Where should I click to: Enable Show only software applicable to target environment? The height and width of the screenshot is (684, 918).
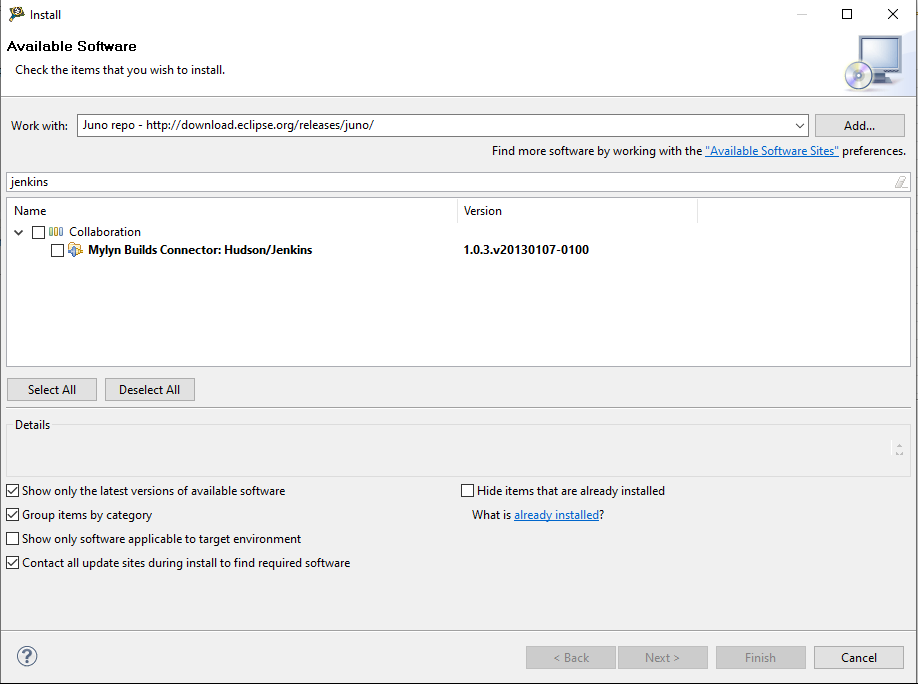coord(12,539)
